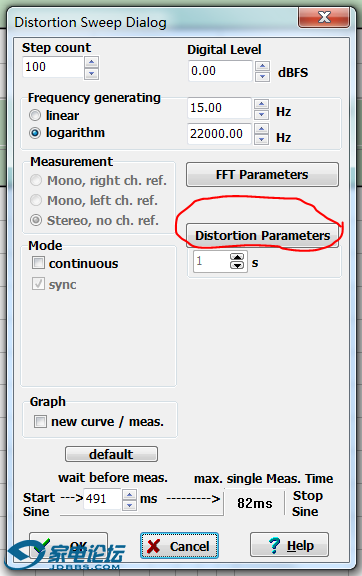The image size is (362, 576).
Task: Decrease wait before meas. milliseconds
Action: pos(129,505)
